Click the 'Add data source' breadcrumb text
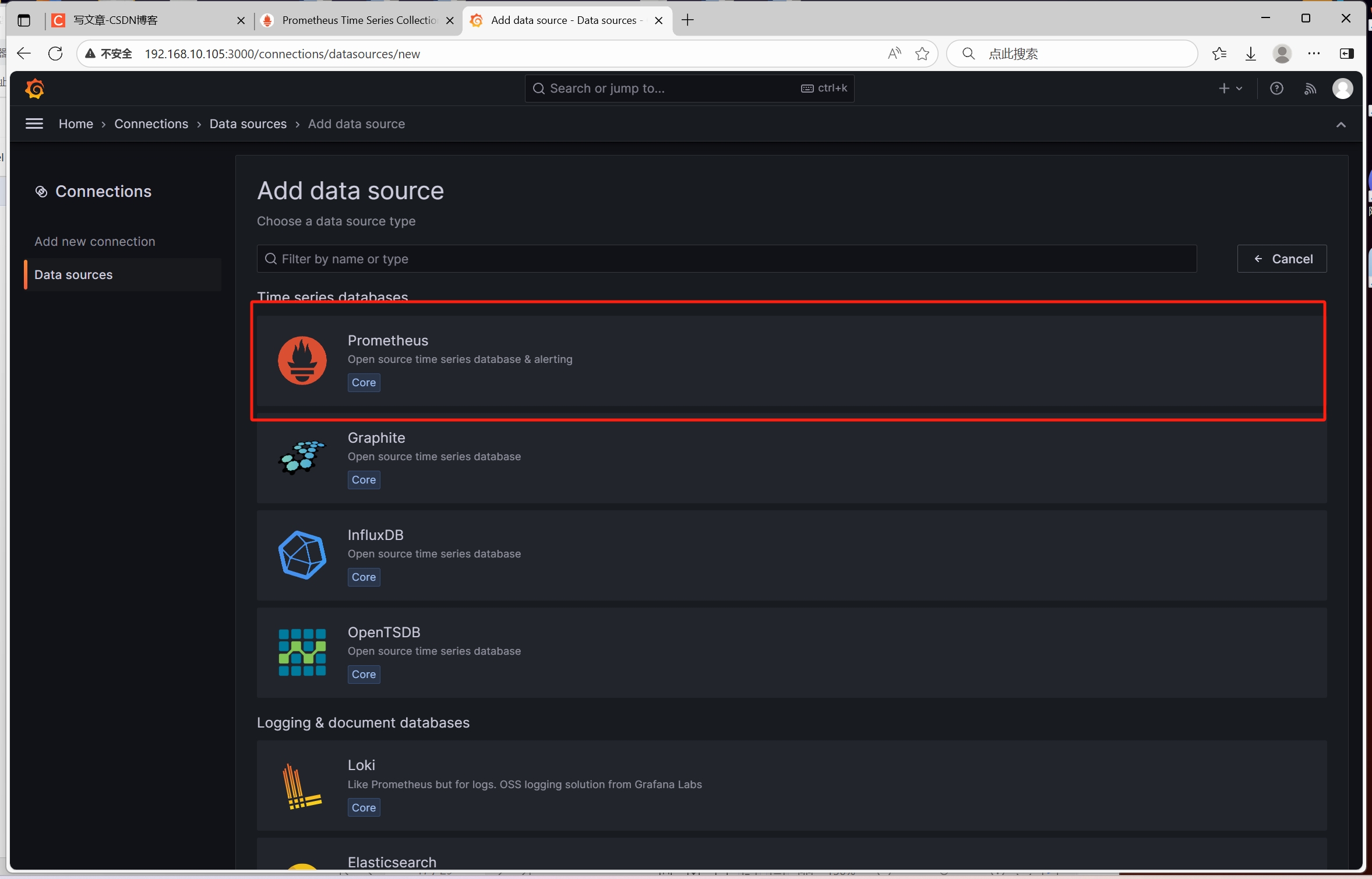 coord(356,124)
